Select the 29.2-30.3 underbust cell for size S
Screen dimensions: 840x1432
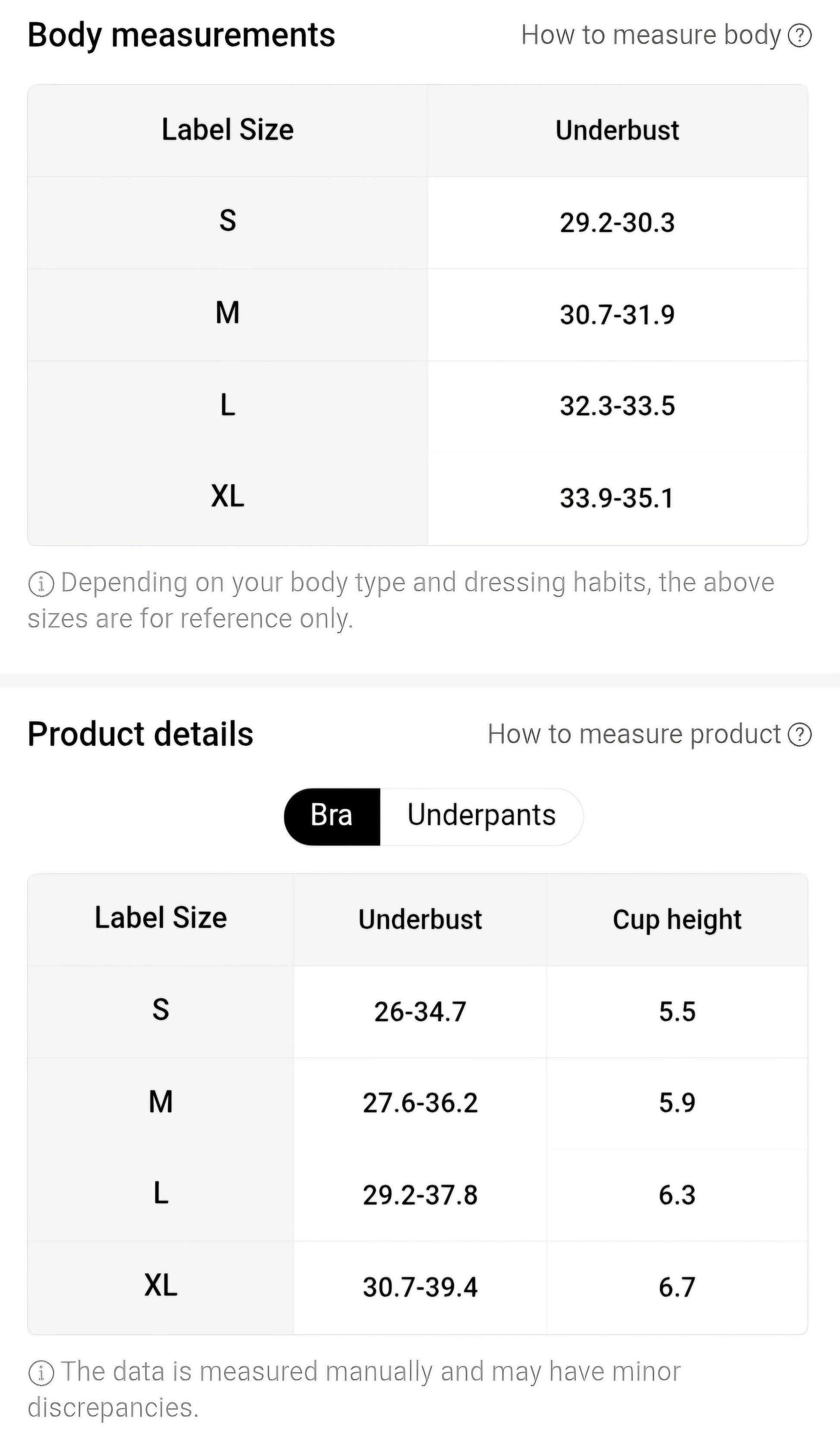[x=617, y=222]
